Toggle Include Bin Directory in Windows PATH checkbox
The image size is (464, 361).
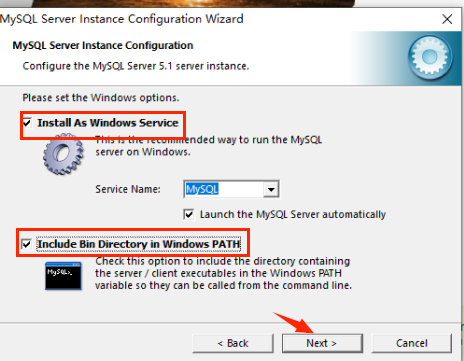click(x=26, y=244)
